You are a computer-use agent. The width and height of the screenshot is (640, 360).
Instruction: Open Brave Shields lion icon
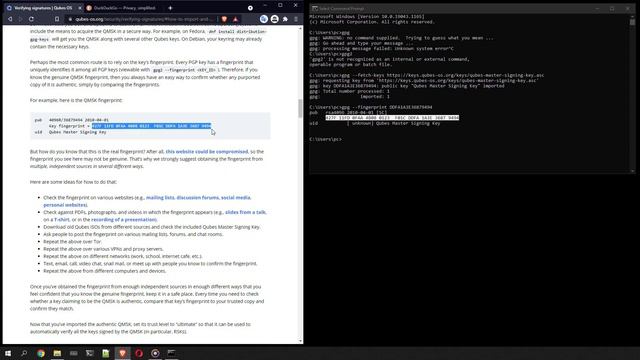[224, 19]
